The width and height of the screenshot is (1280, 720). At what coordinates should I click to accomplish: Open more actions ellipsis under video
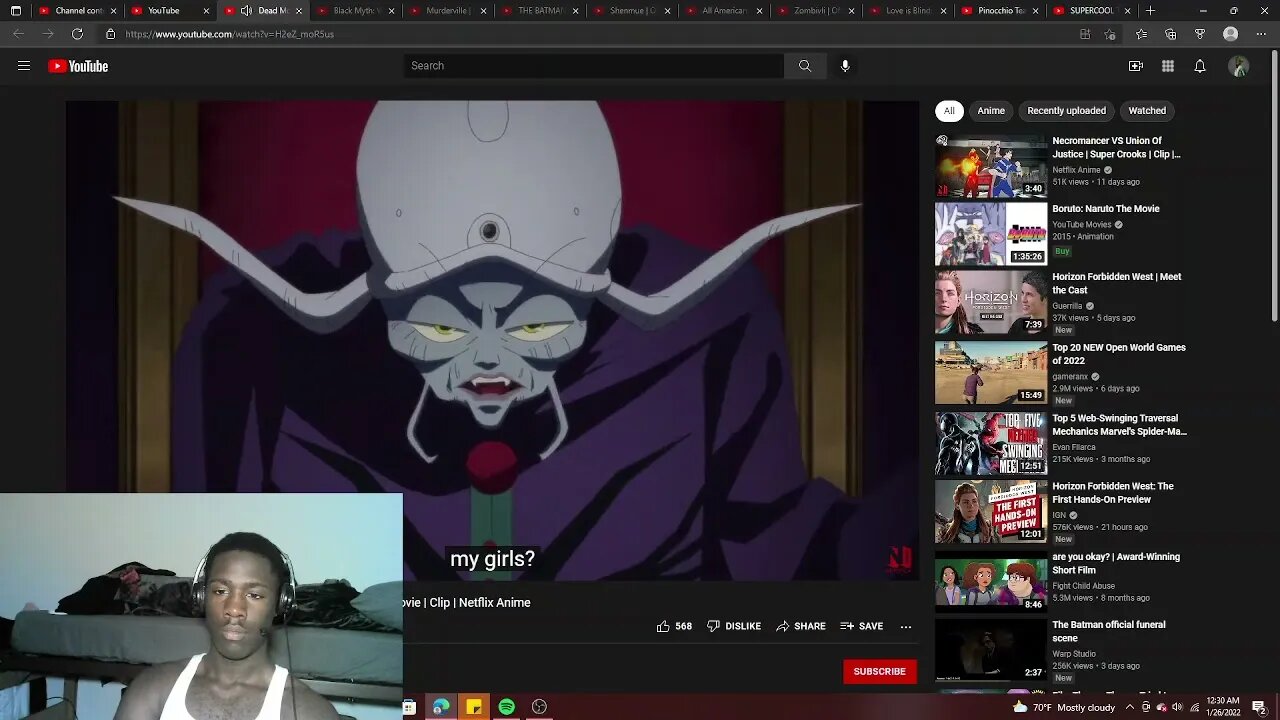tap(906, 626)
